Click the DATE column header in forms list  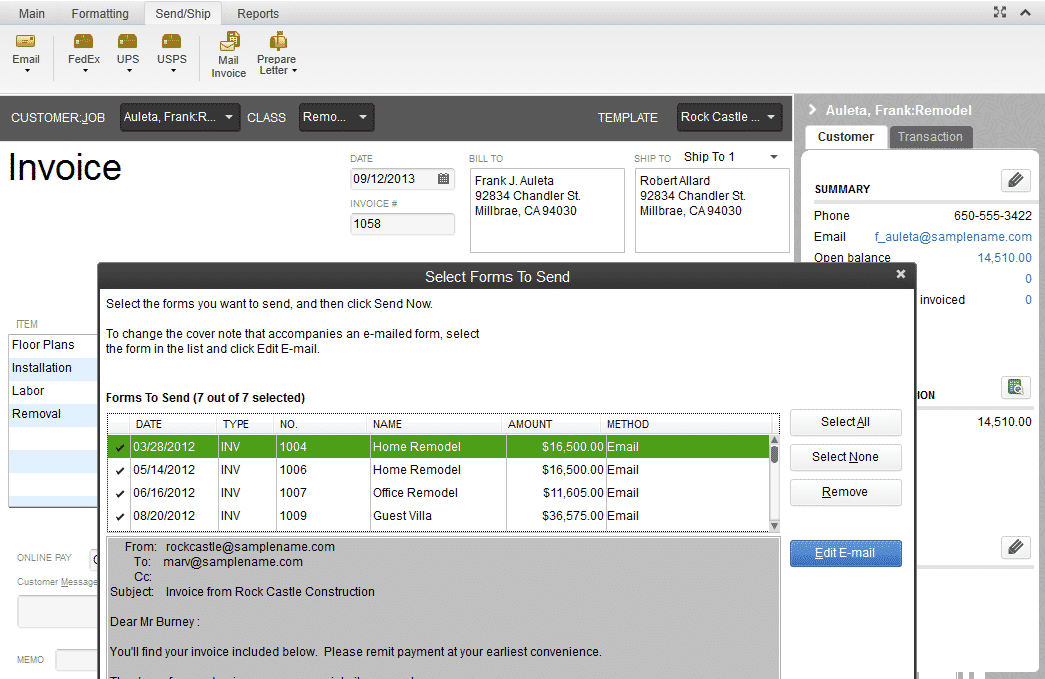[149, 424]
